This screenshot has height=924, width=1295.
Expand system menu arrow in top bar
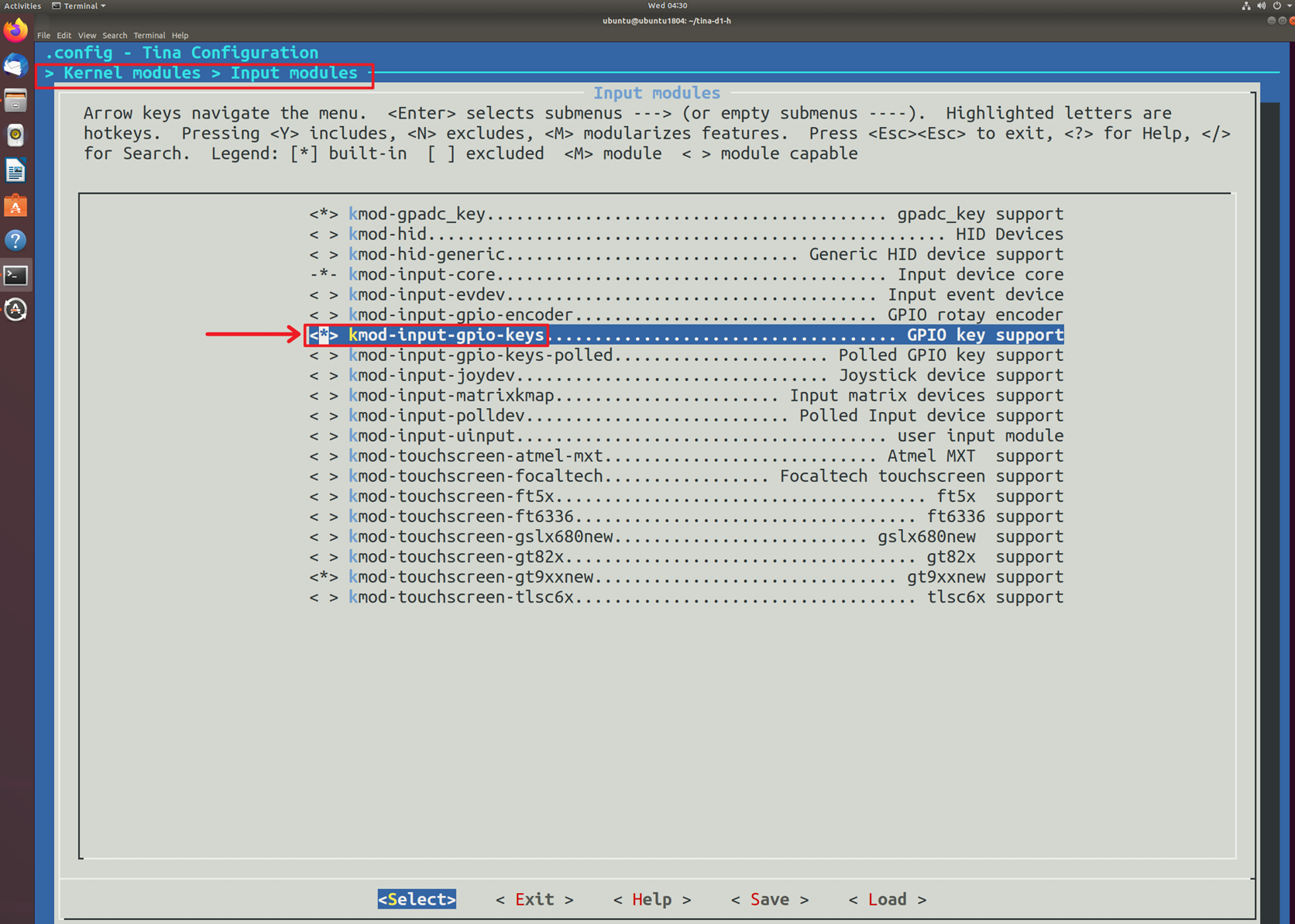(1289, 5)
